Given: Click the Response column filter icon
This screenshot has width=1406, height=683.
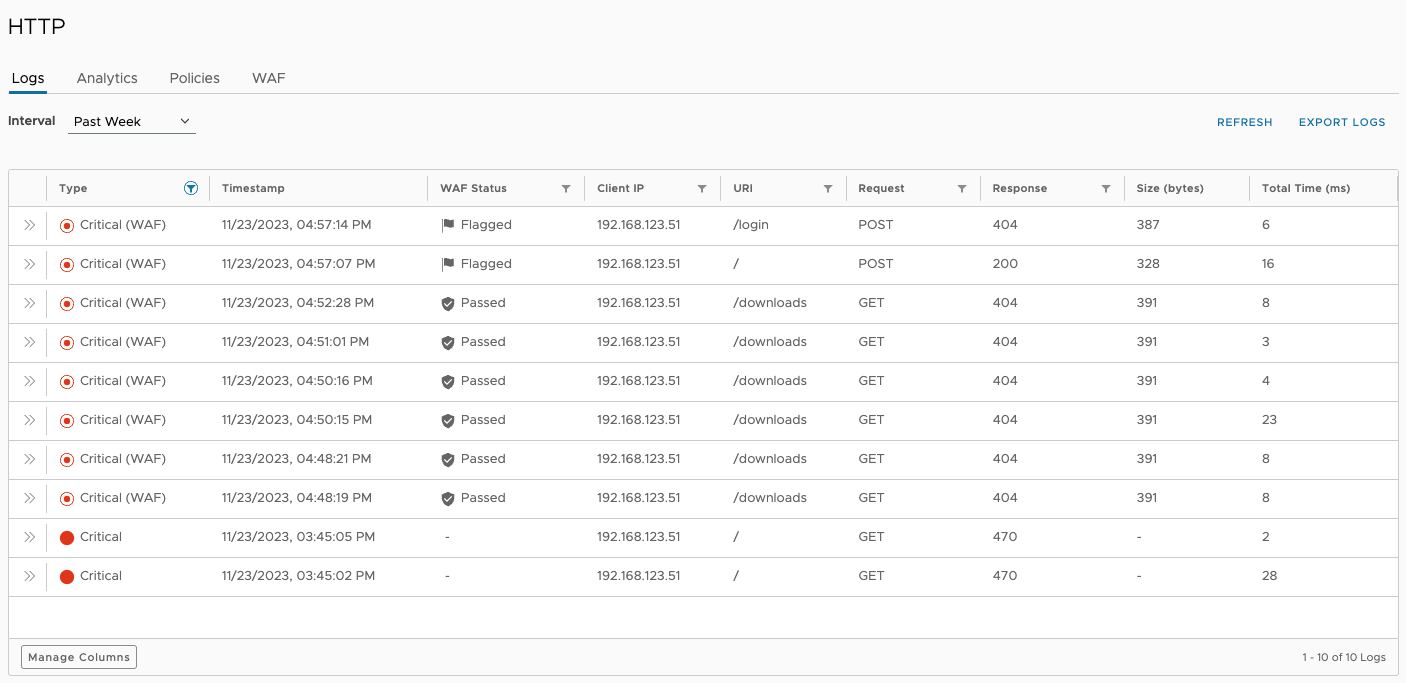Looking at the screenshot, I should point(1106,188).
